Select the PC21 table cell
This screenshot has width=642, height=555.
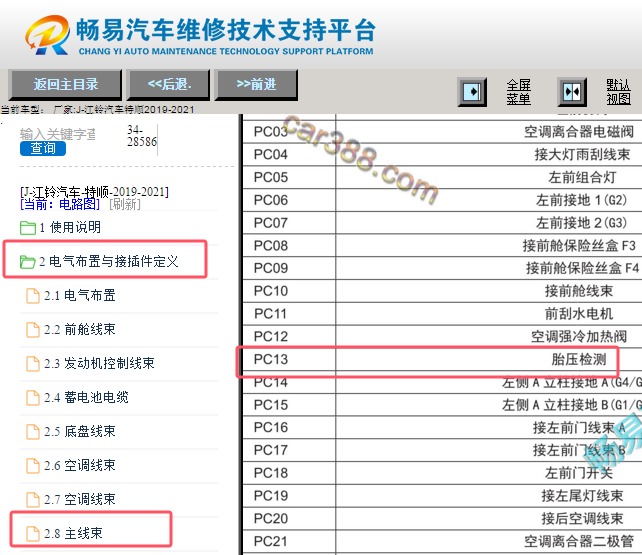coord(289,541)
